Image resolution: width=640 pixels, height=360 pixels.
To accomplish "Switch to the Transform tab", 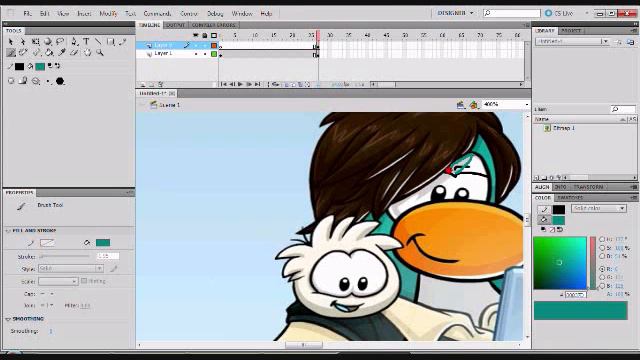I will tap(588, 187).
